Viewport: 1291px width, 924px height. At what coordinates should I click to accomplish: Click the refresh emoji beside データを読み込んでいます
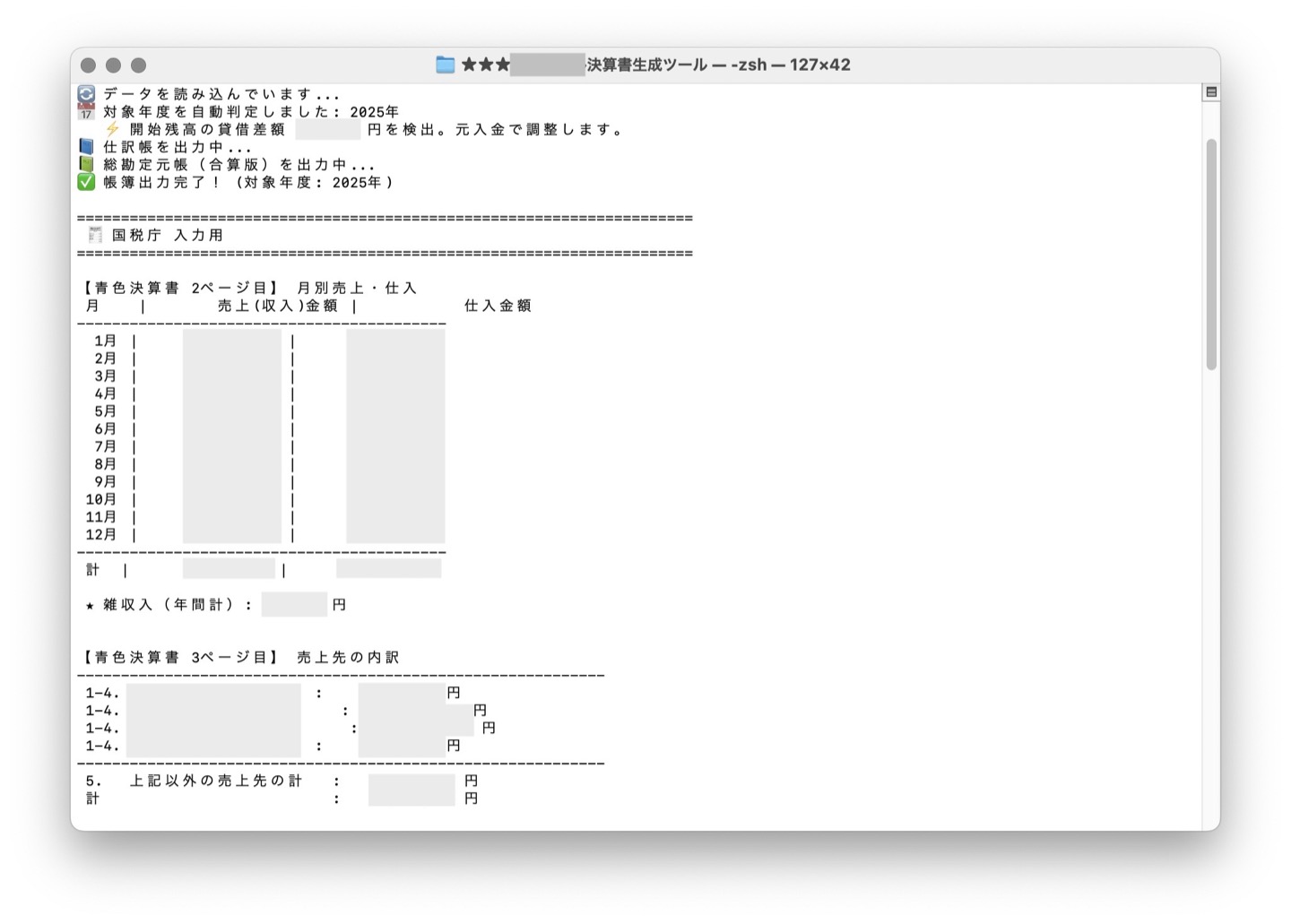(86, 94)
